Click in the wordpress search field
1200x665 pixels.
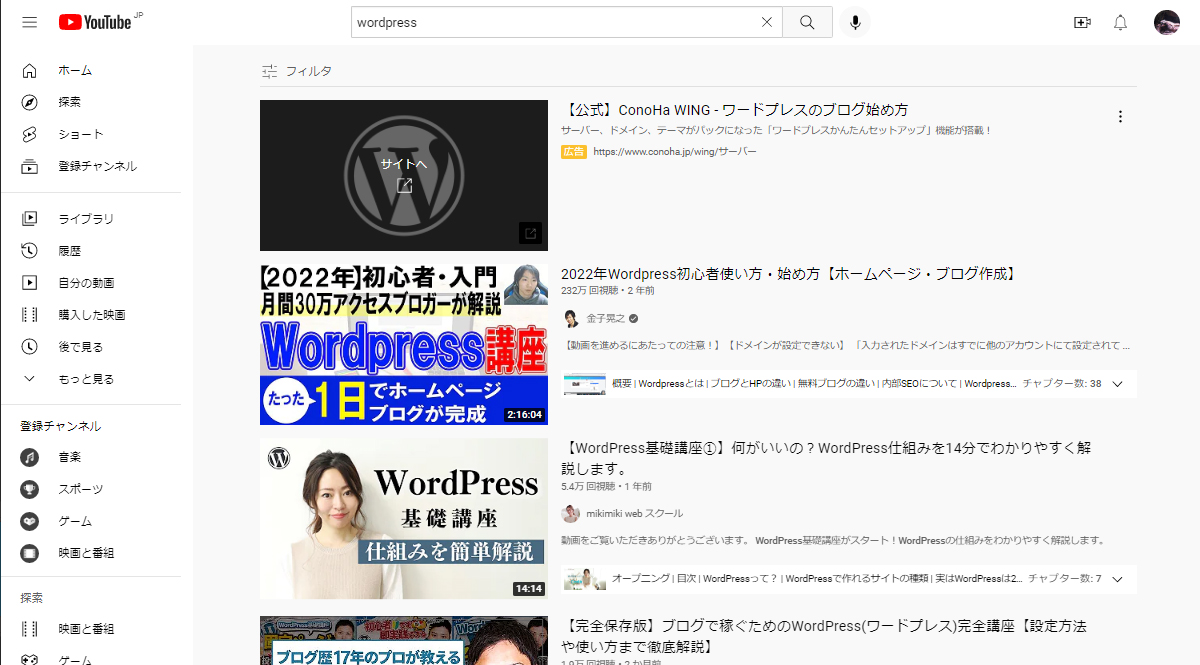click(550, 22)
